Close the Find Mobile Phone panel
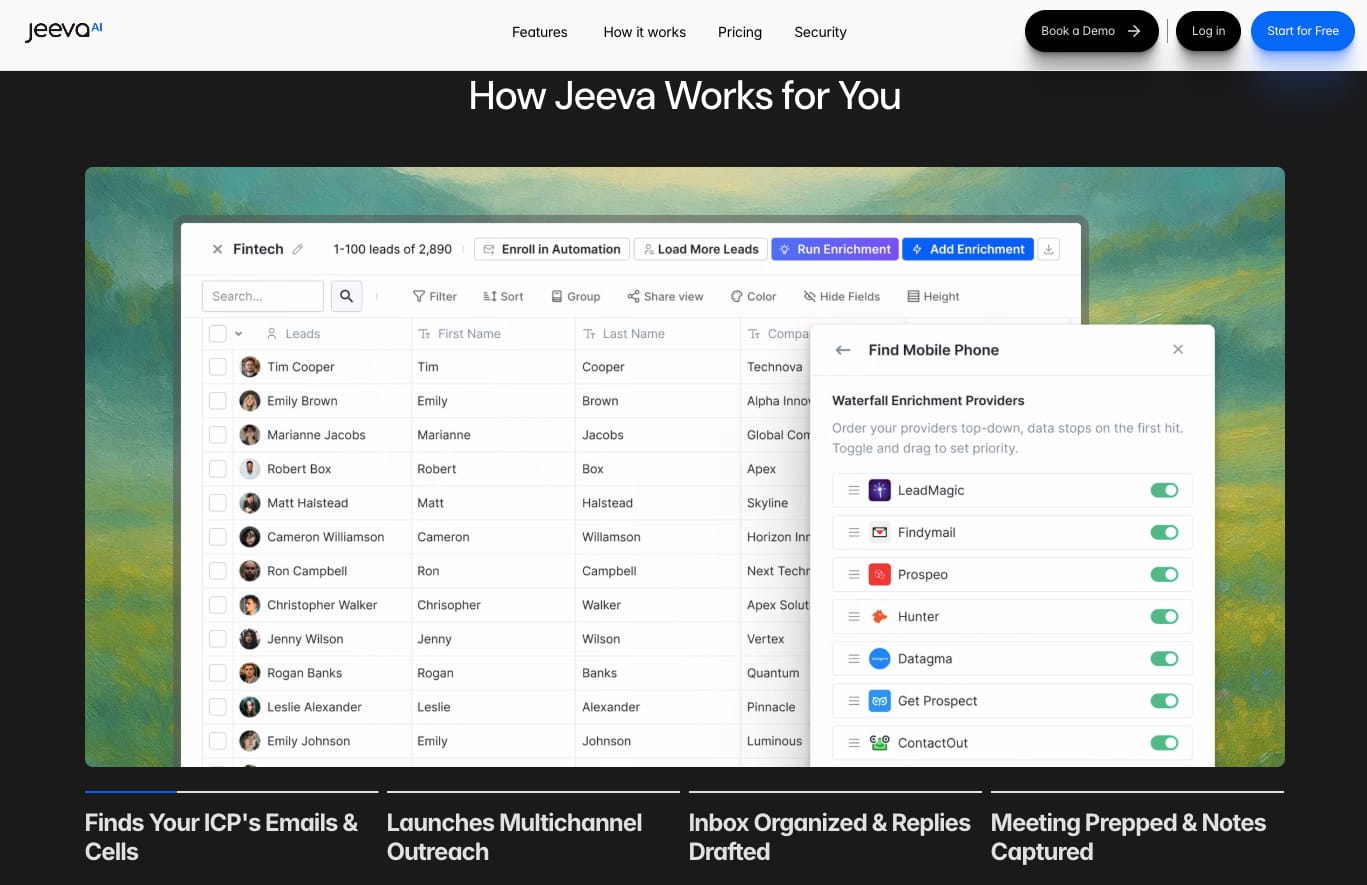The image size is (1367, 885). pos(1178,349)
